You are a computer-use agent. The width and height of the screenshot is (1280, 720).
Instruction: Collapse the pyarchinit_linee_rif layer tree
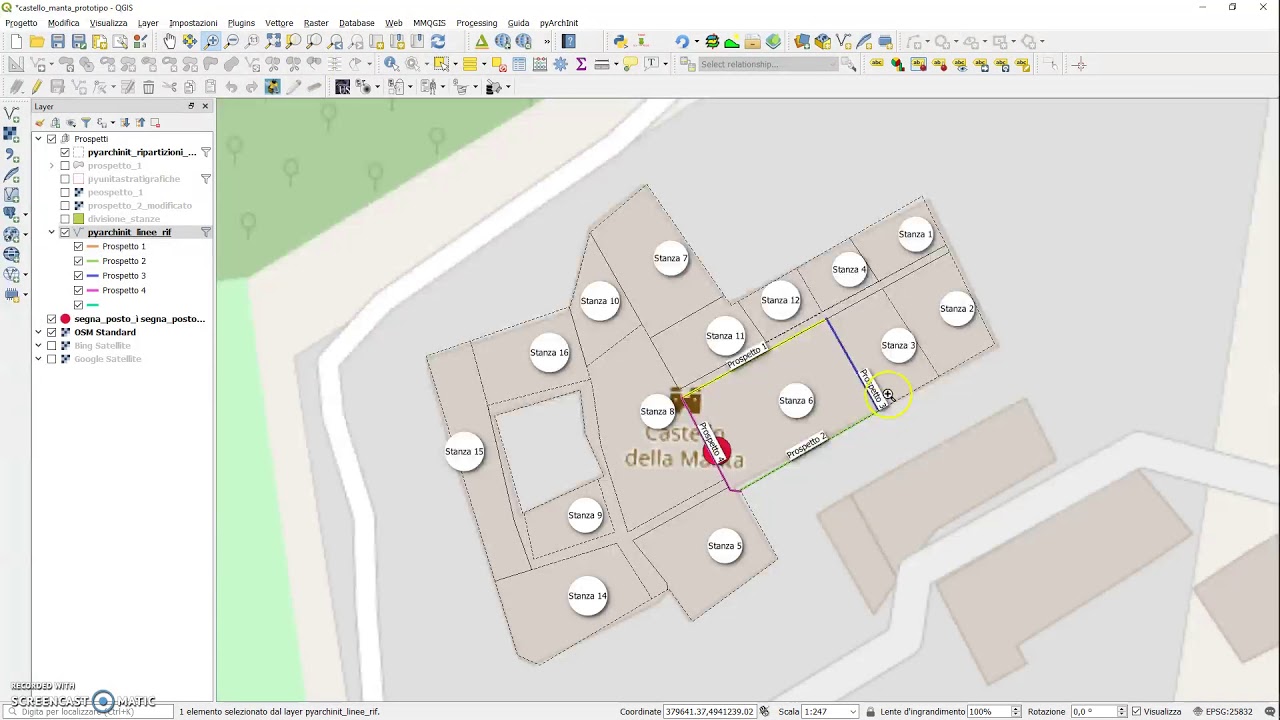52,232
